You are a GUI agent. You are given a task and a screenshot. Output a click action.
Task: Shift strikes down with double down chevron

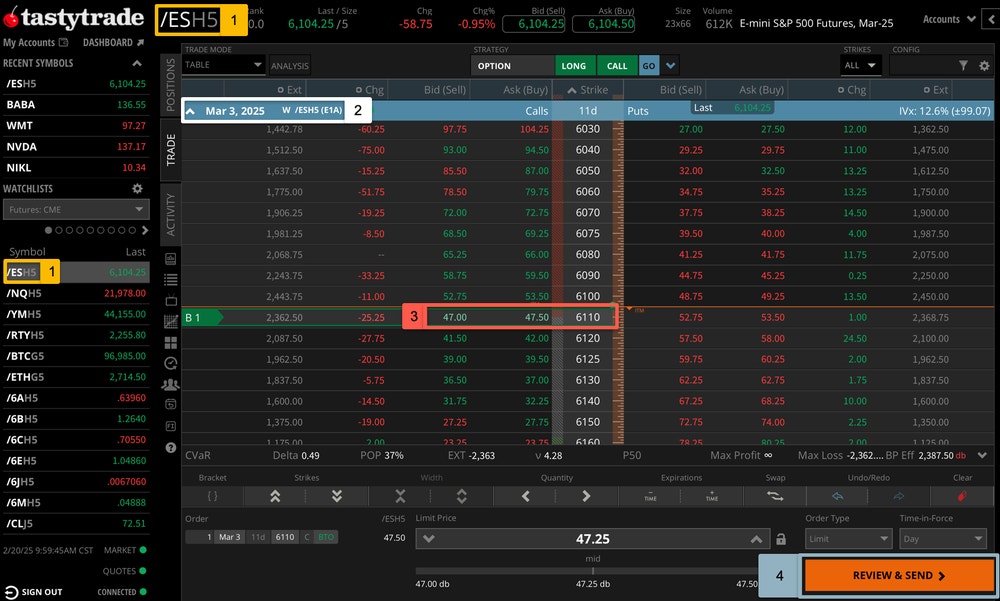(337, 496)
